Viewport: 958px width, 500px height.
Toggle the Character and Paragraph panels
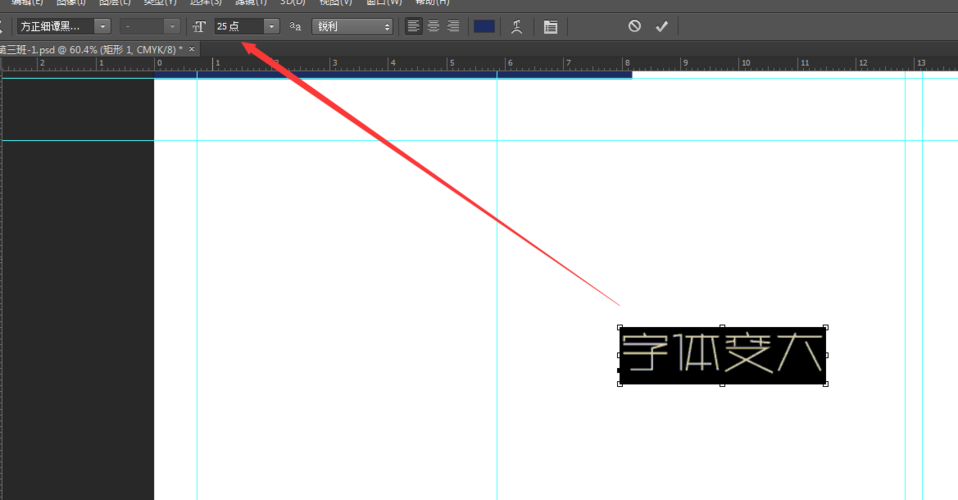(550, 27)
